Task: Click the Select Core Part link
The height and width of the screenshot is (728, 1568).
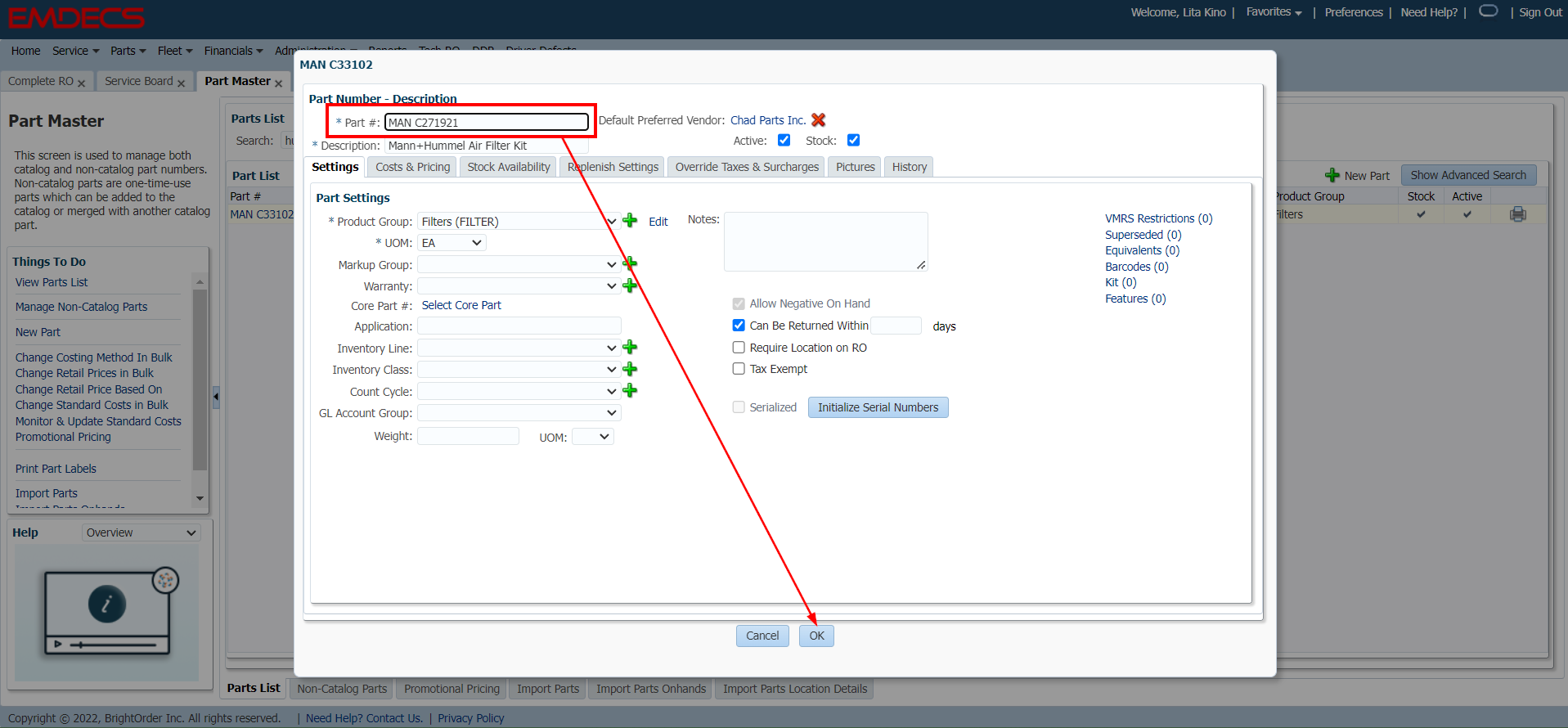Action: [461, 305]
